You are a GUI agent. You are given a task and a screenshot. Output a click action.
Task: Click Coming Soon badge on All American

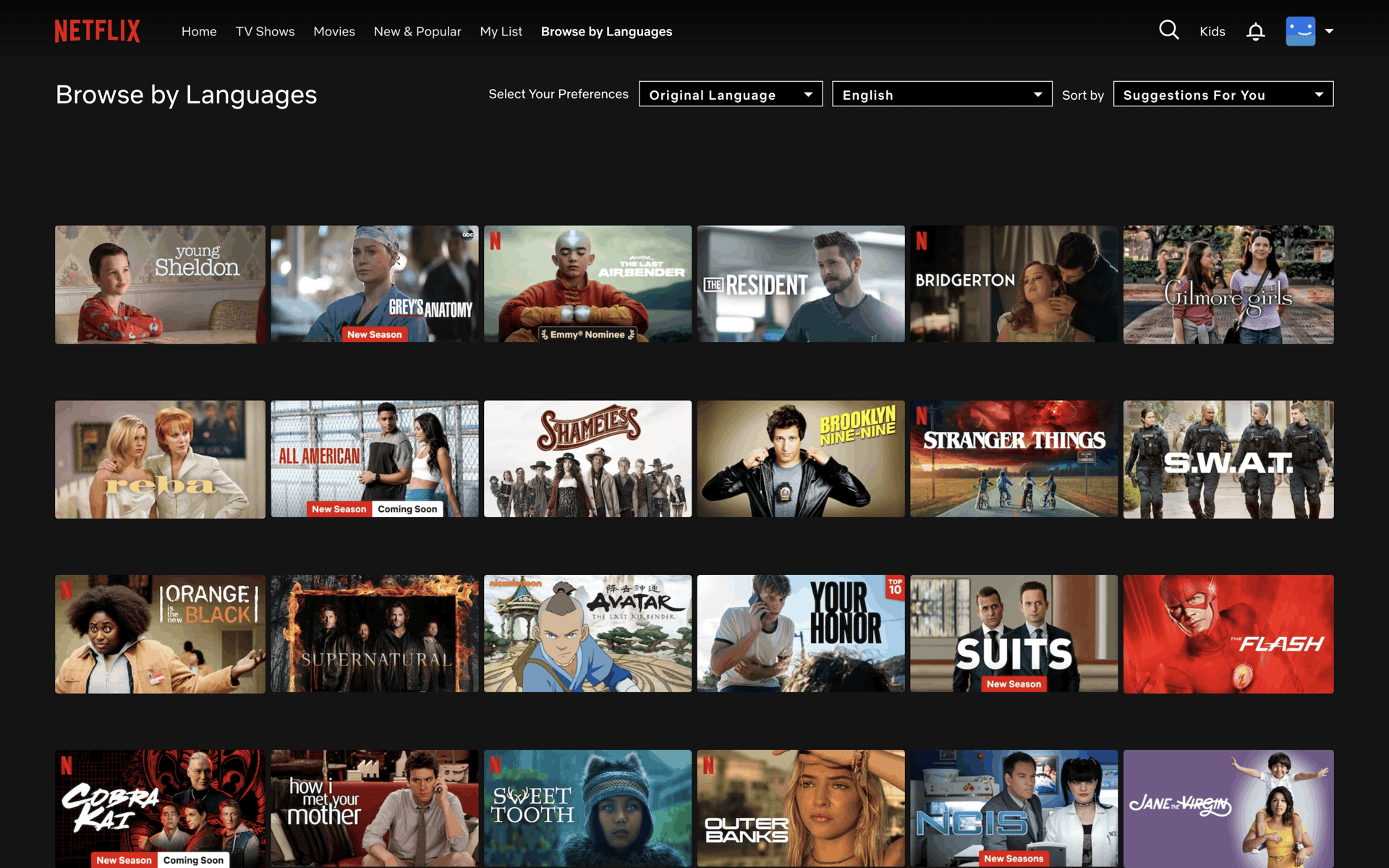[x=407, y=509]
